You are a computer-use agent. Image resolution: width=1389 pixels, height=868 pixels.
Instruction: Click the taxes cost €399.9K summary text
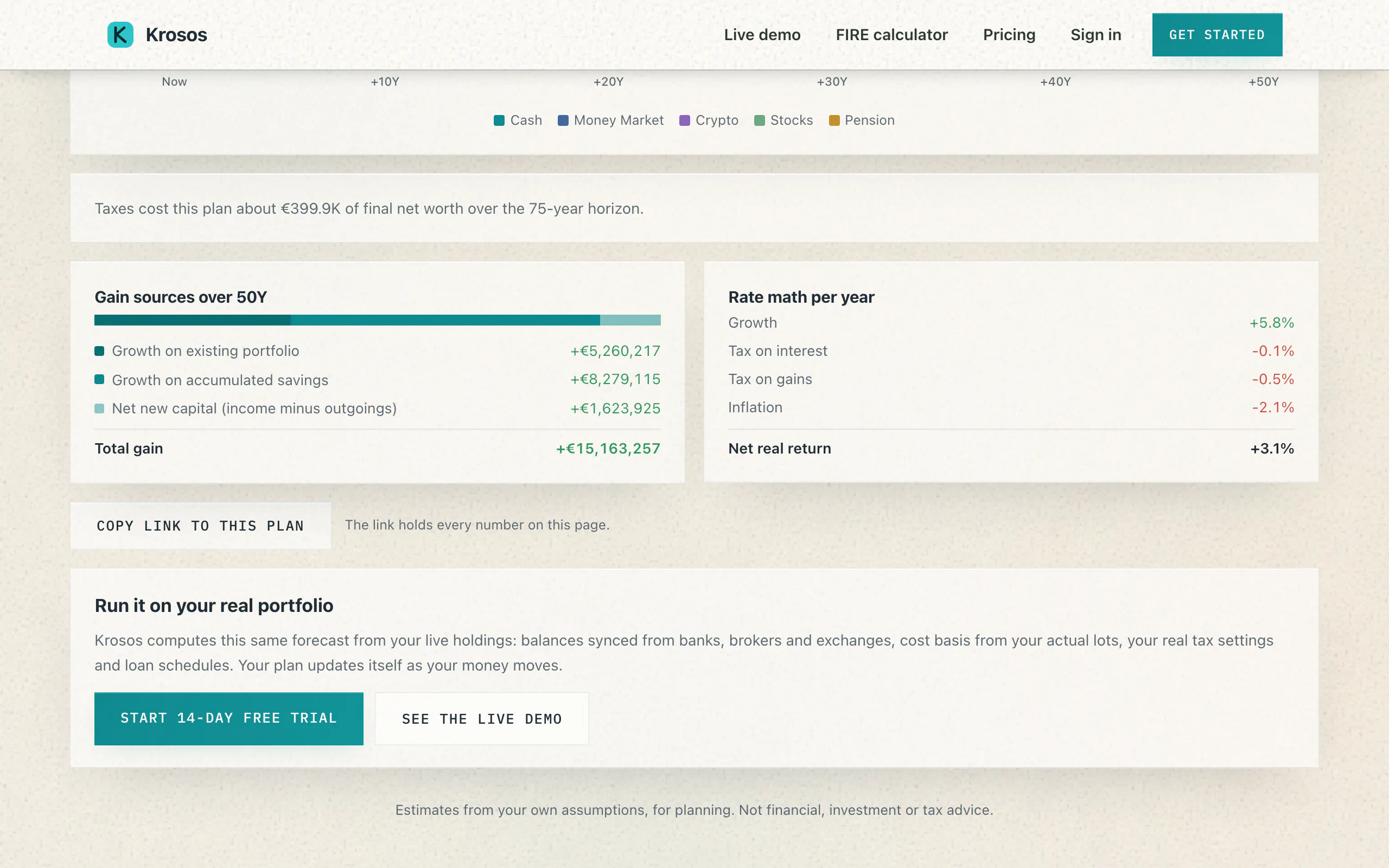coord(369,208)
